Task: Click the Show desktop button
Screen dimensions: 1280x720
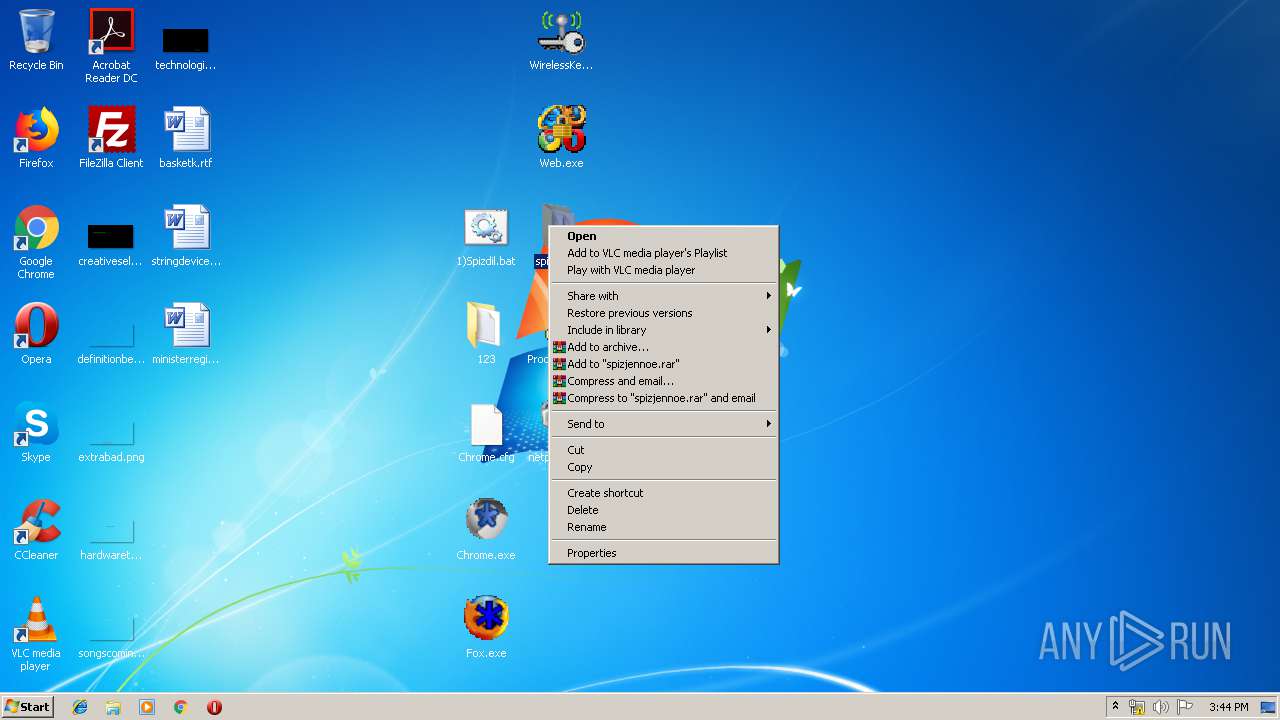Action: [x=1268, y=707]
